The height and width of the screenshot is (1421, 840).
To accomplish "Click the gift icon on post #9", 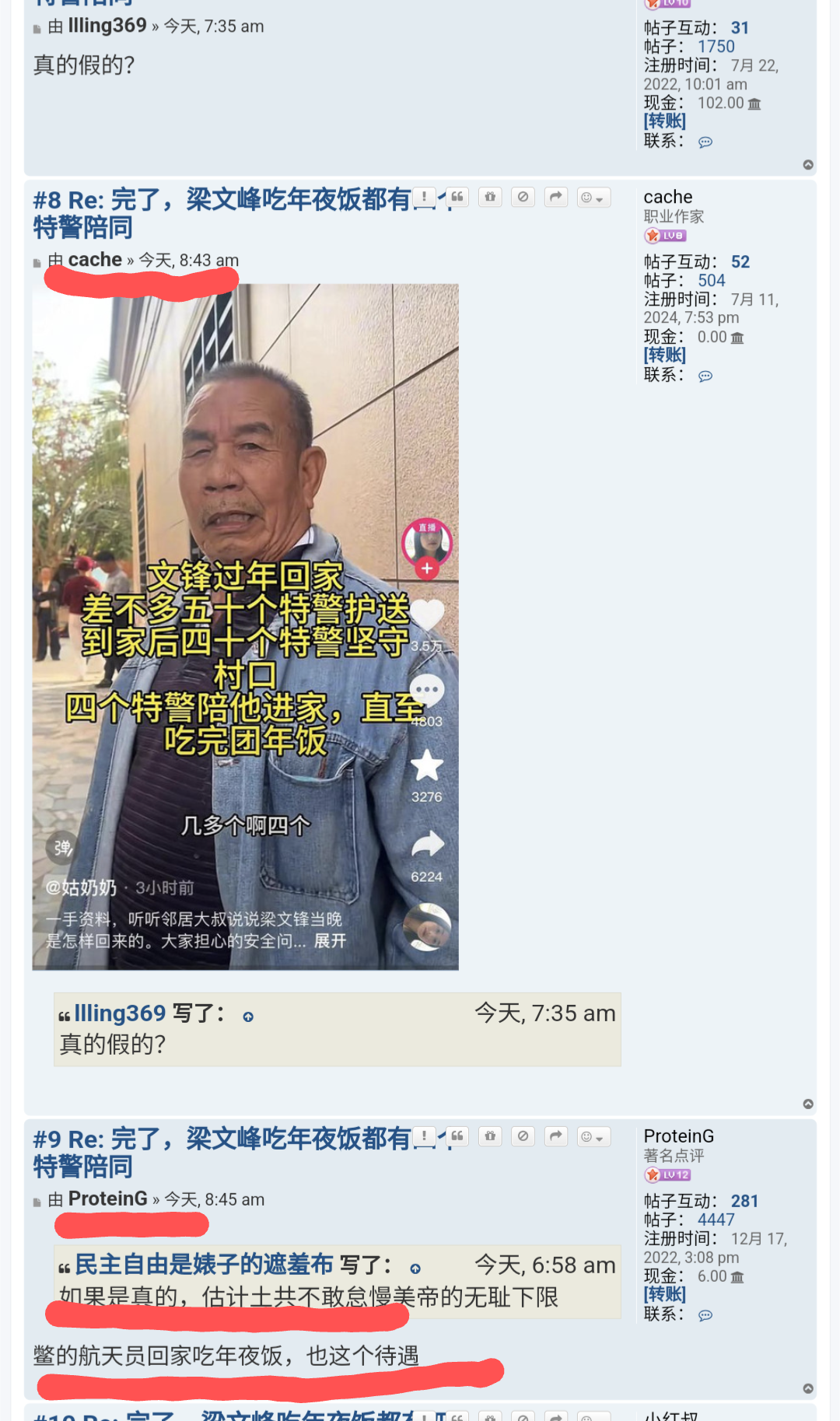I will pyautogui.click(x=490, y=1137).
